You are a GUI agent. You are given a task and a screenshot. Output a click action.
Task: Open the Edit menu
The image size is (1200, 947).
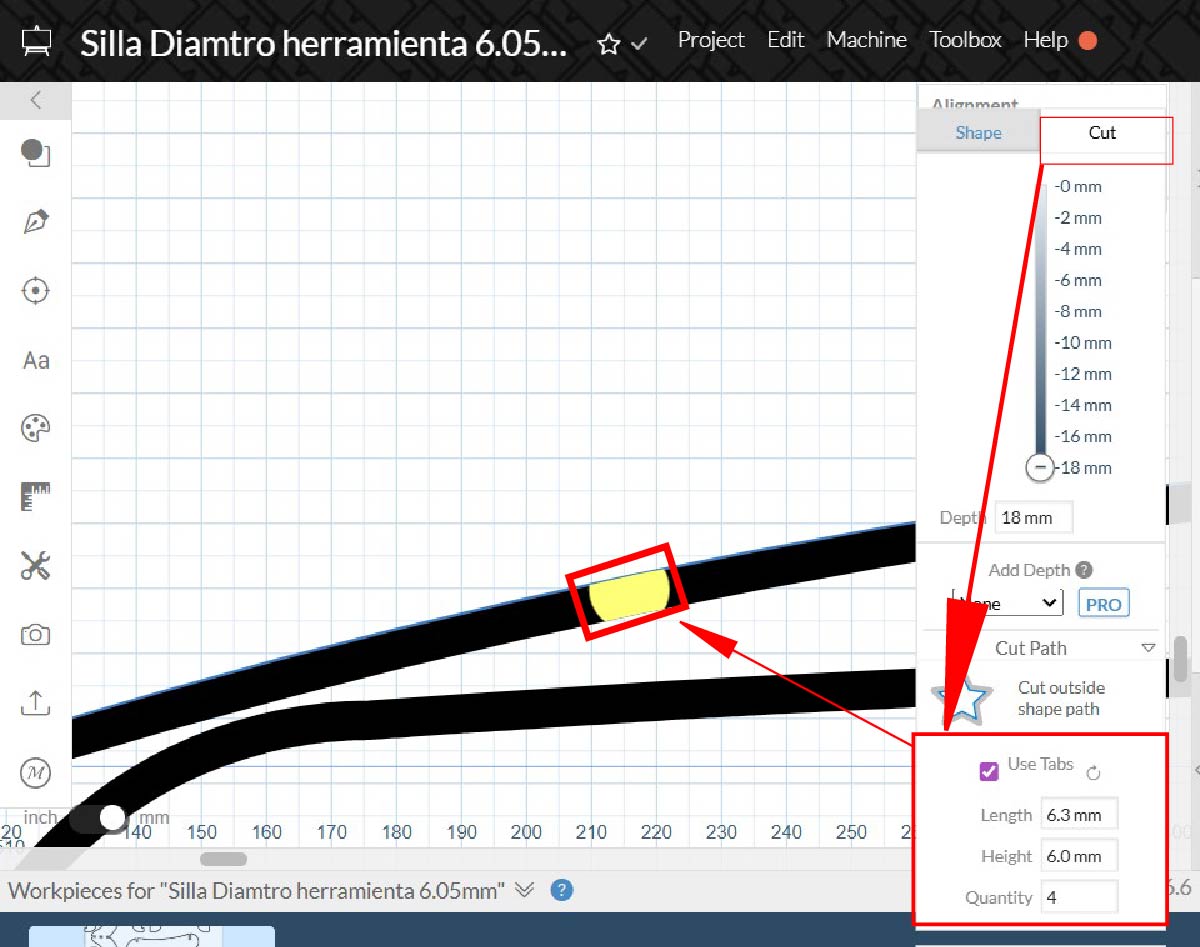point(786,40)
